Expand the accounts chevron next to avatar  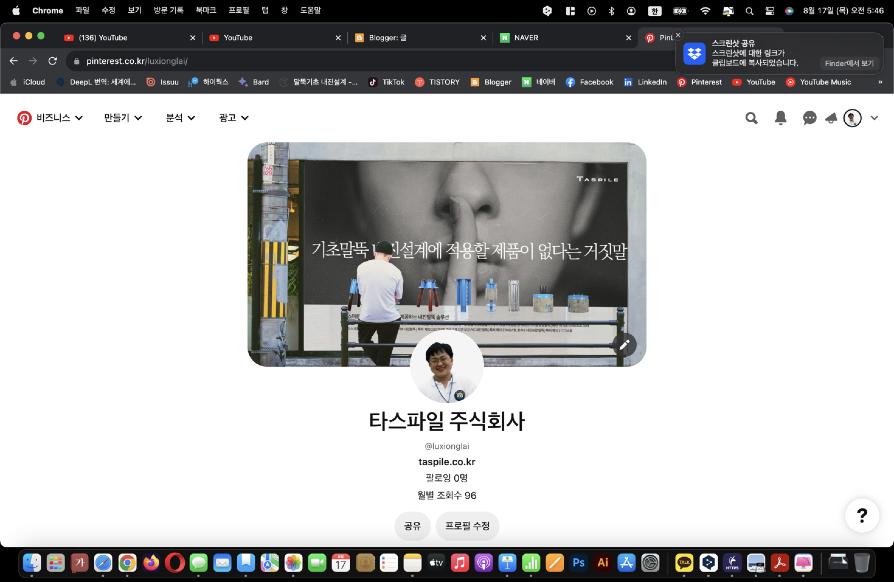(x=874, y=118)
